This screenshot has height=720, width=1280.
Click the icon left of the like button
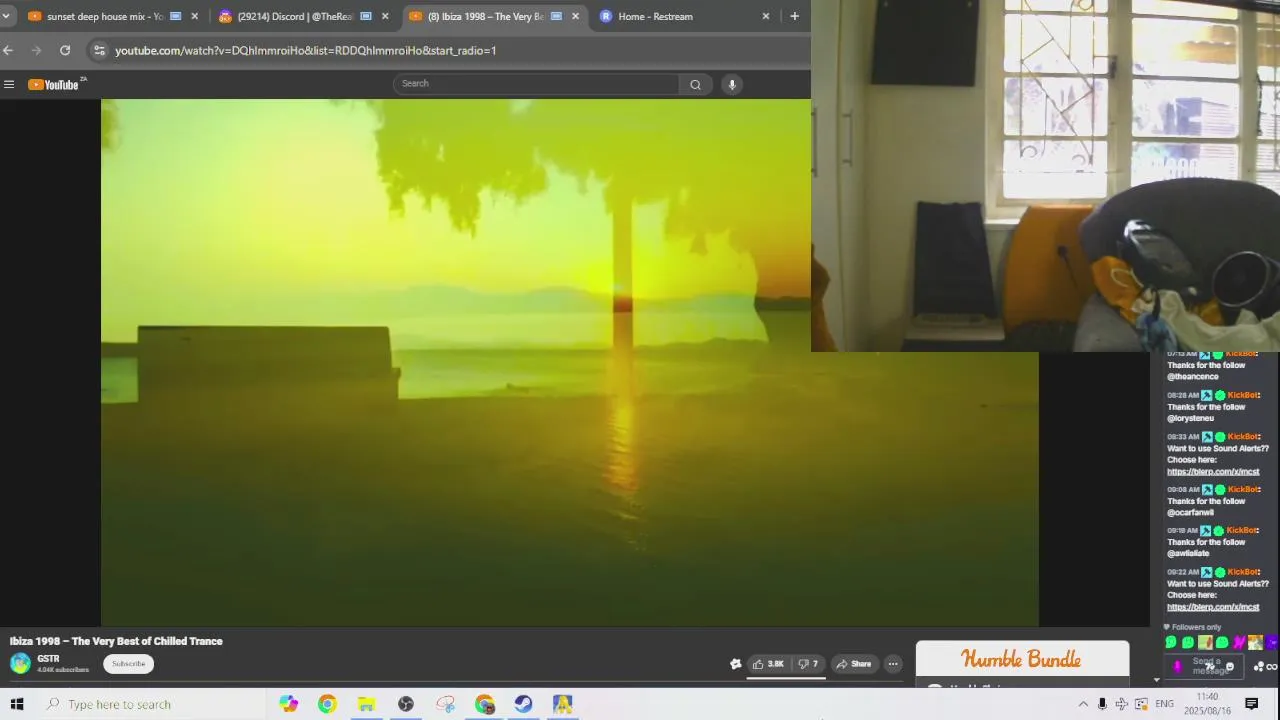(x=736, y=664)
